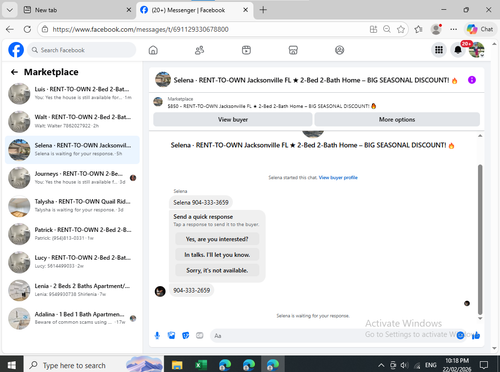This screenshot has height=372, width=500.
Task: Click the View buyer button
Action: point(233,119)
